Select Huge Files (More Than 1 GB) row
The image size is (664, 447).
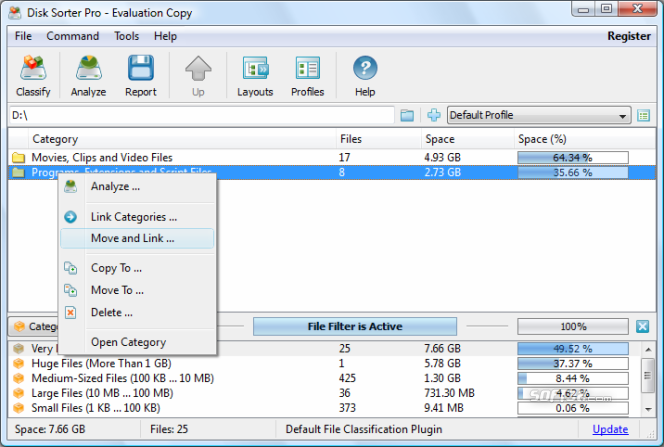(x=324, y=363)
